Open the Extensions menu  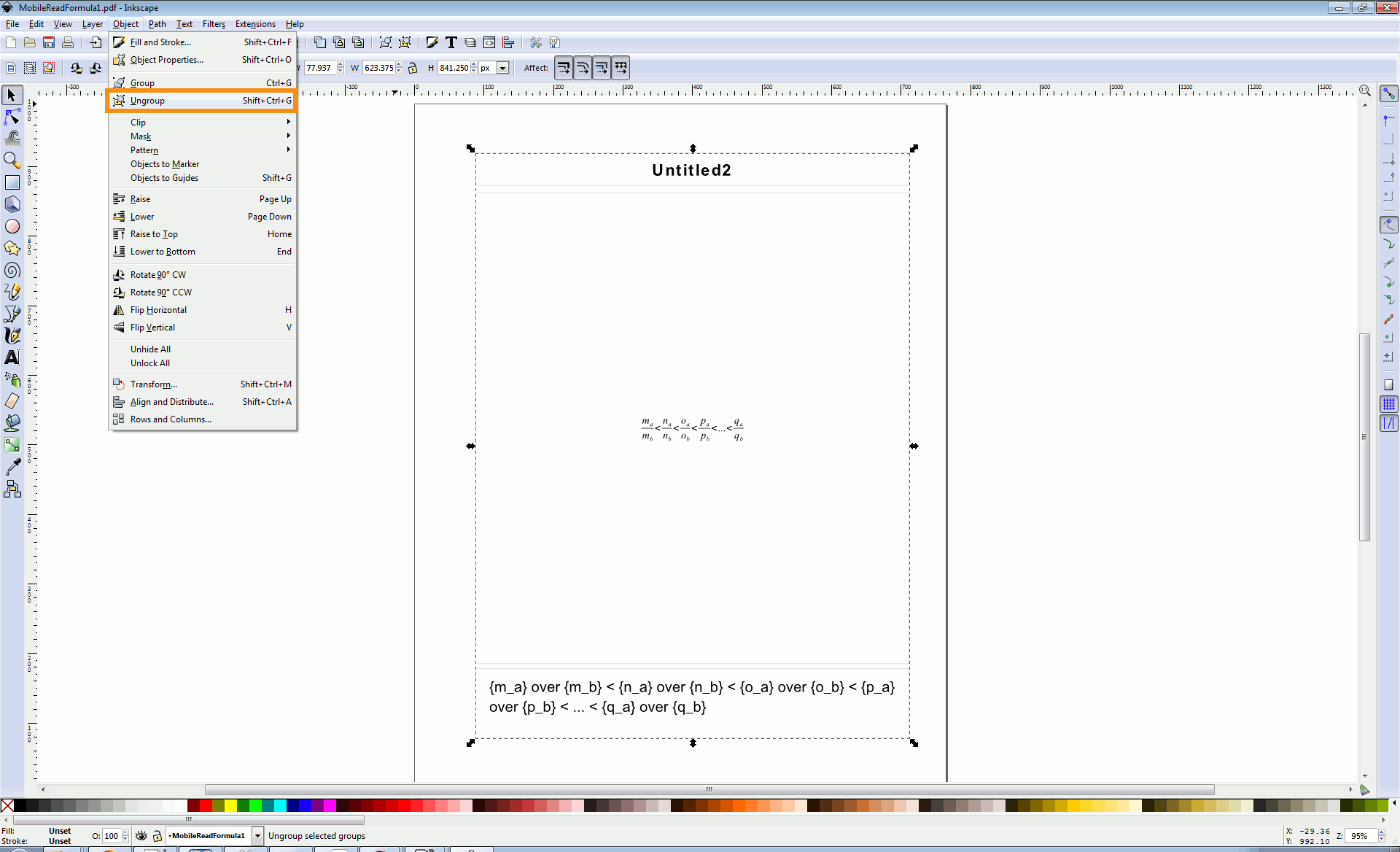pyautogui.click(x=255, y=24)
